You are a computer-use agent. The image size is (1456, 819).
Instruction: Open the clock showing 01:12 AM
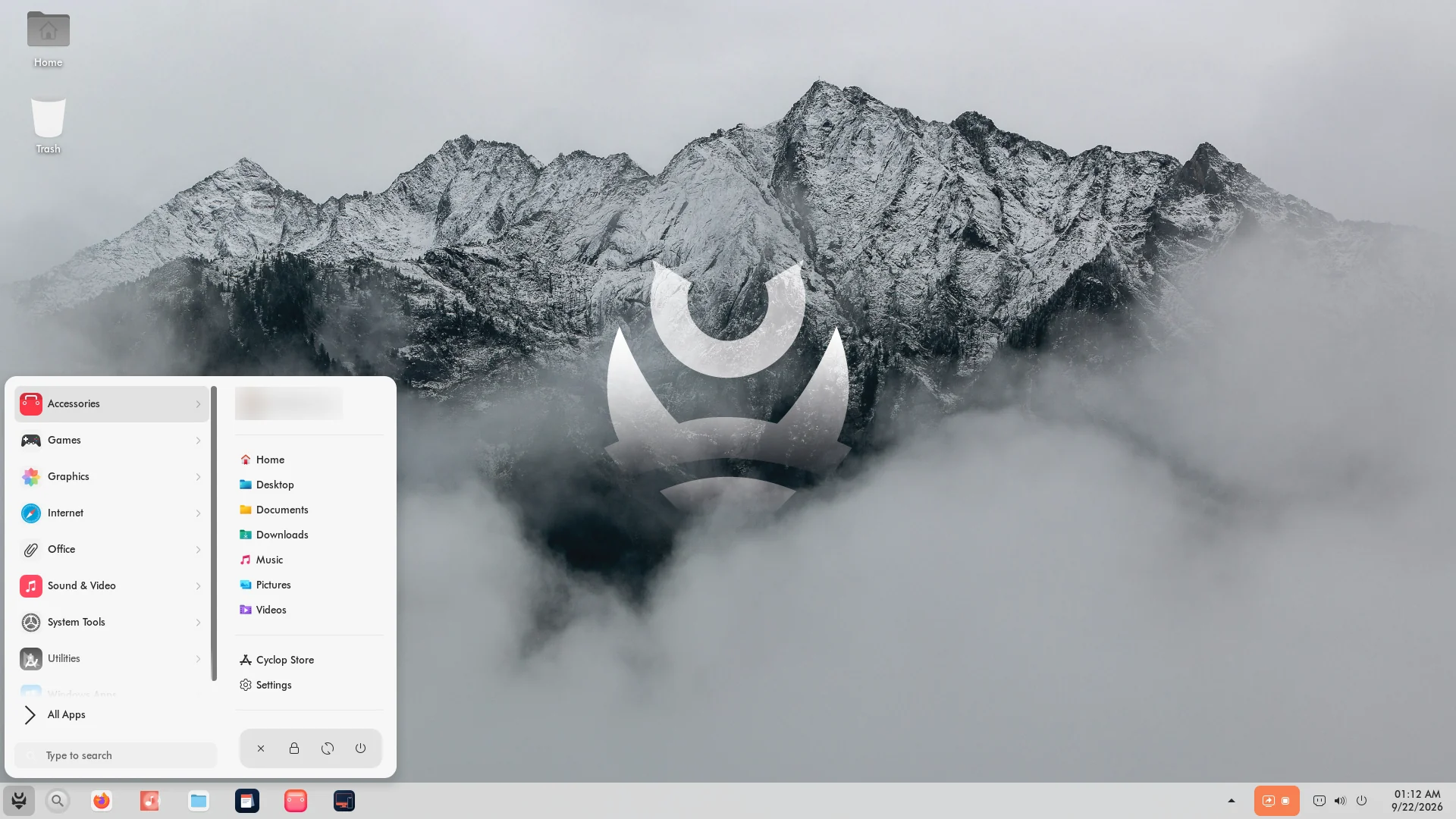(x=1417, y=801)
